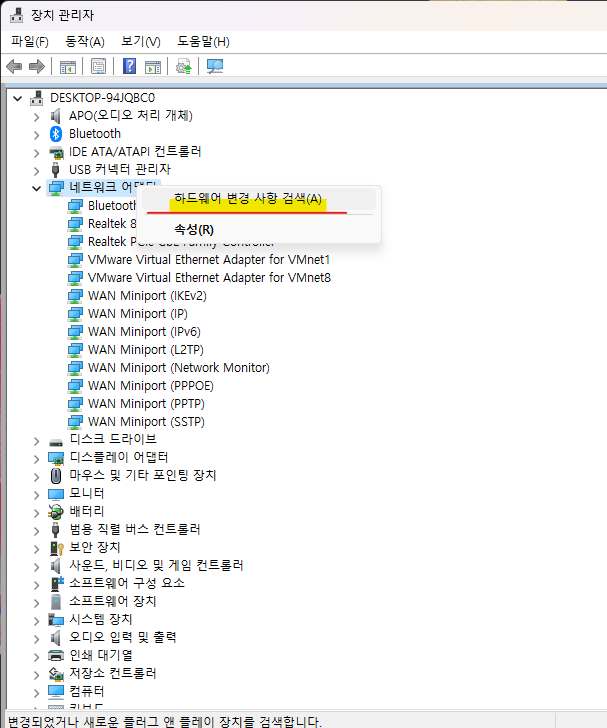
Task: Select VMware Virtual Ethernet Adapter for VMnet8
Action: coord(209,278)
